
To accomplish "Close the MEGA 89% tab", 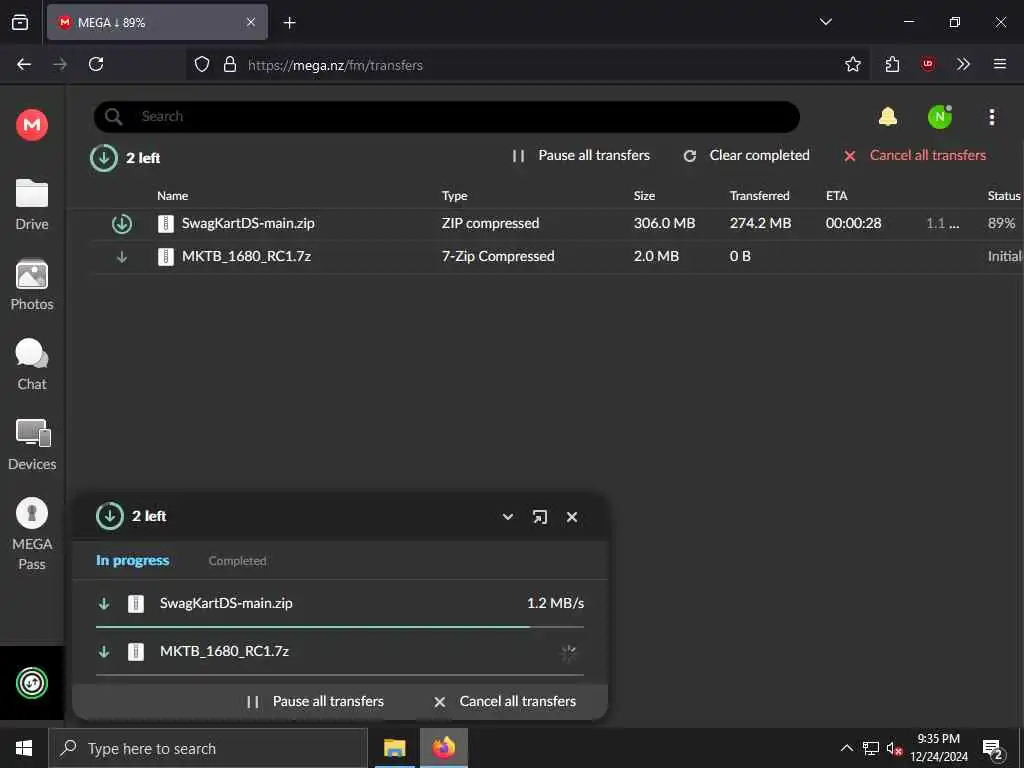I will (x=250, y=22).
